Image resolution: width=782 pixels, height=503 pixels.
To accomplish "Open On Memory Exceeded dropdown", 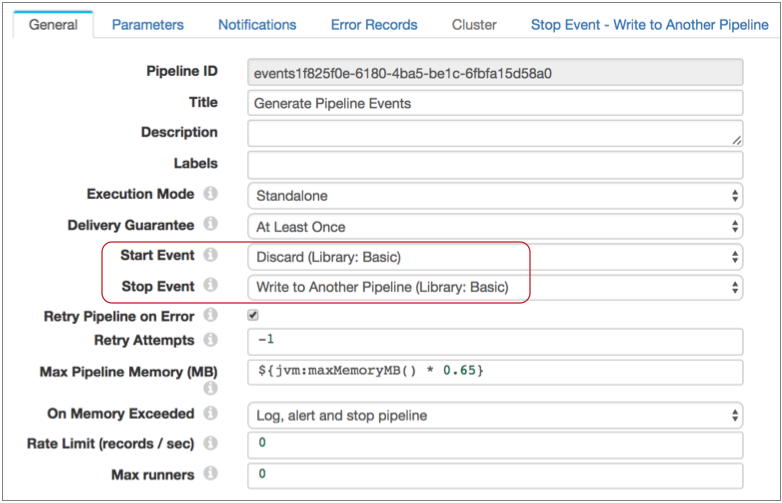I will tap(494, 414).
